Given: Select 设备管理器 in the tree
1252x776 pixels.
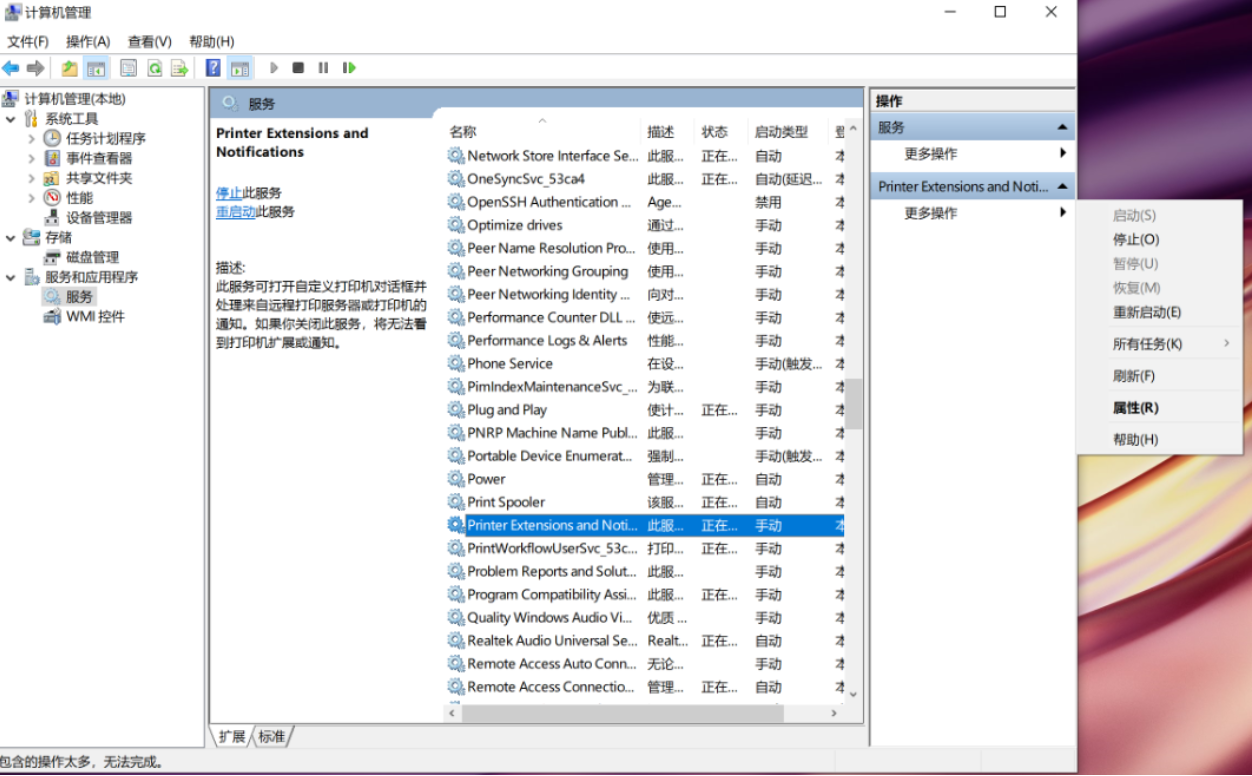Looking at the screenshot, I should (x=98, y=217).
